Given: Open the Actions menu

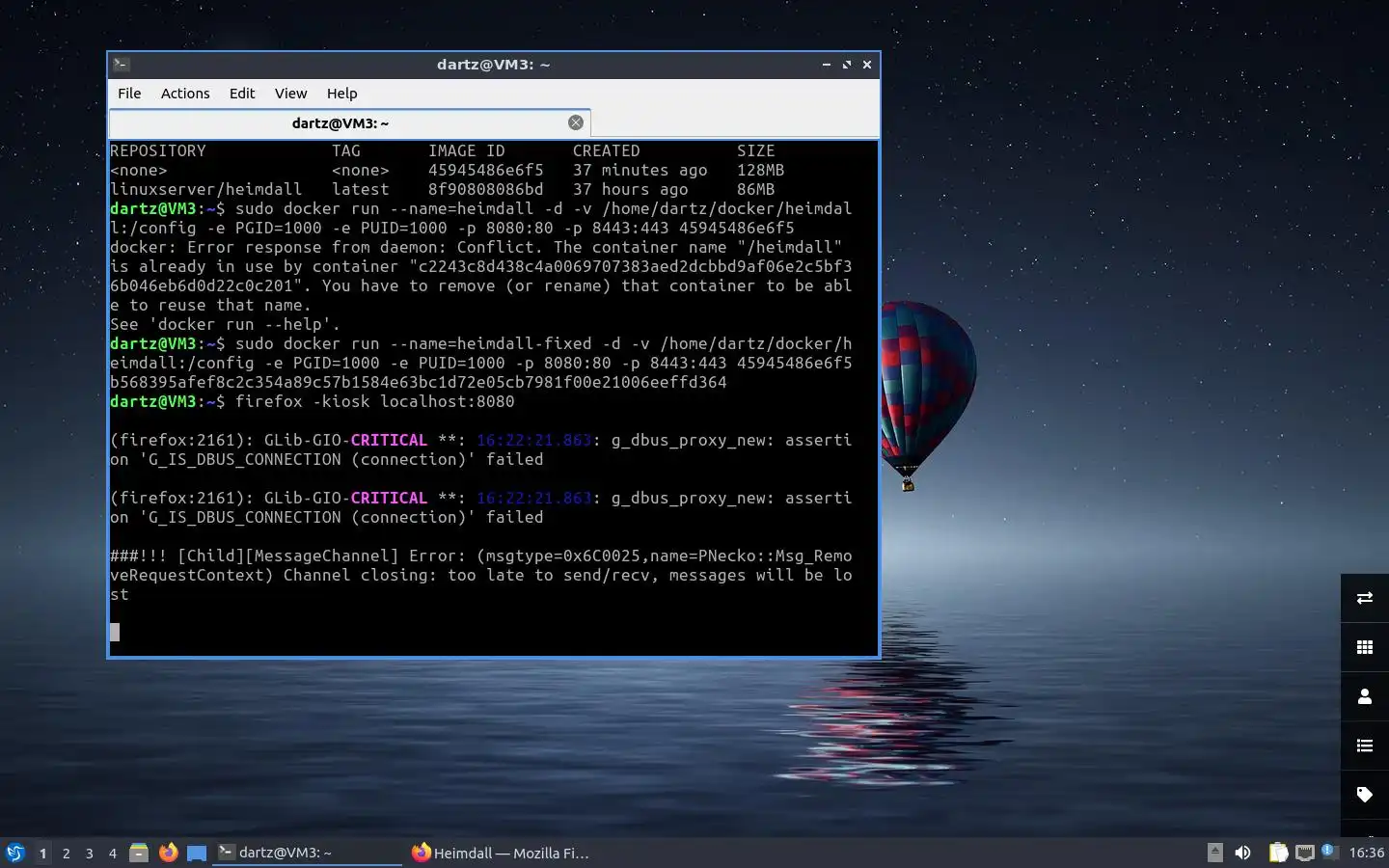Looking at the screenshot, I should (x=185, y=94).
